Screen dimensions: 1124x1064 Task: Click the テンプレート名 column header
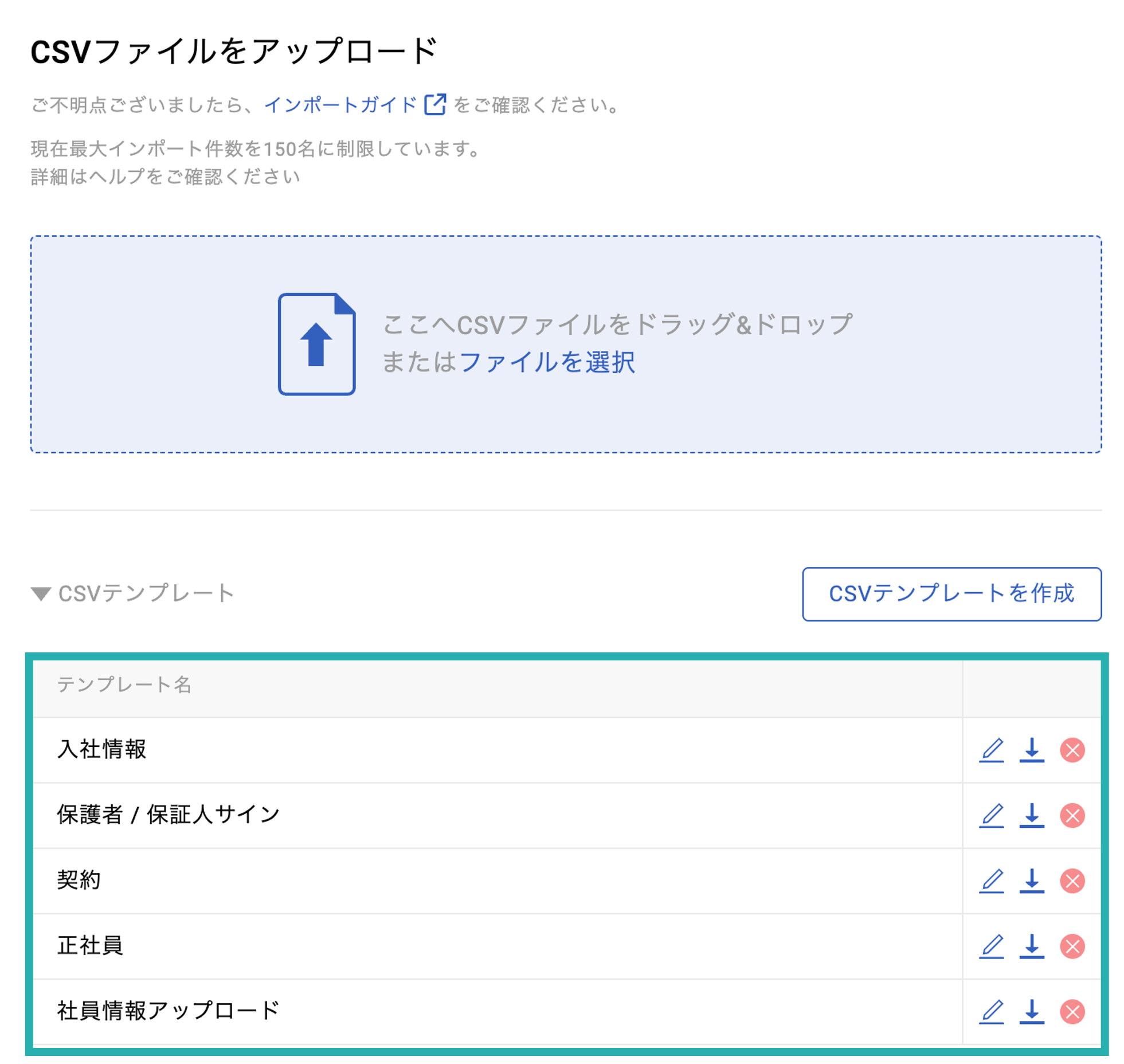point(126,686)
